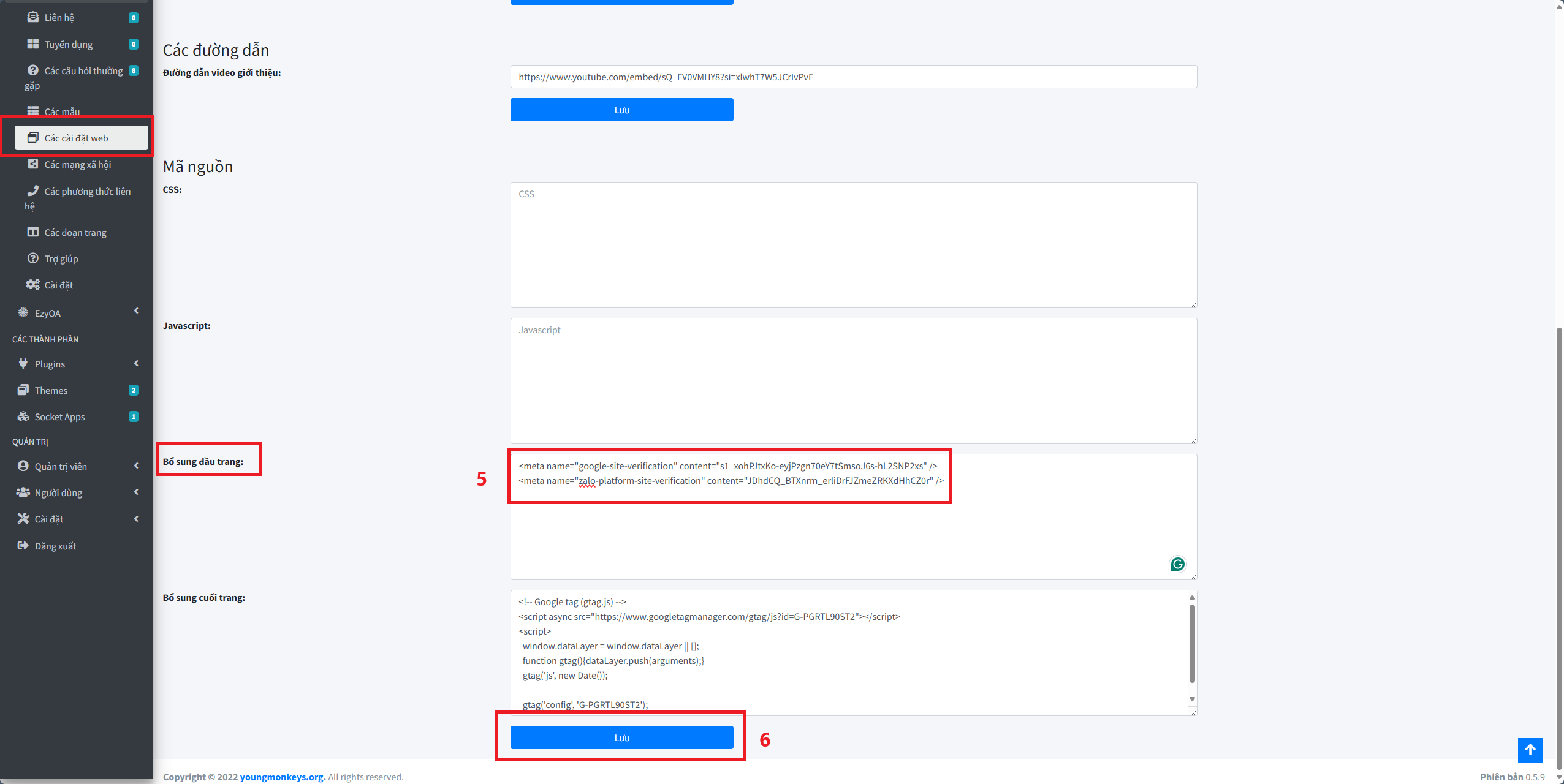Image resolution: width=1564 pixels, height=784 pixels.
Task: Focus the Javascript textarea
Action: point(853,381)
